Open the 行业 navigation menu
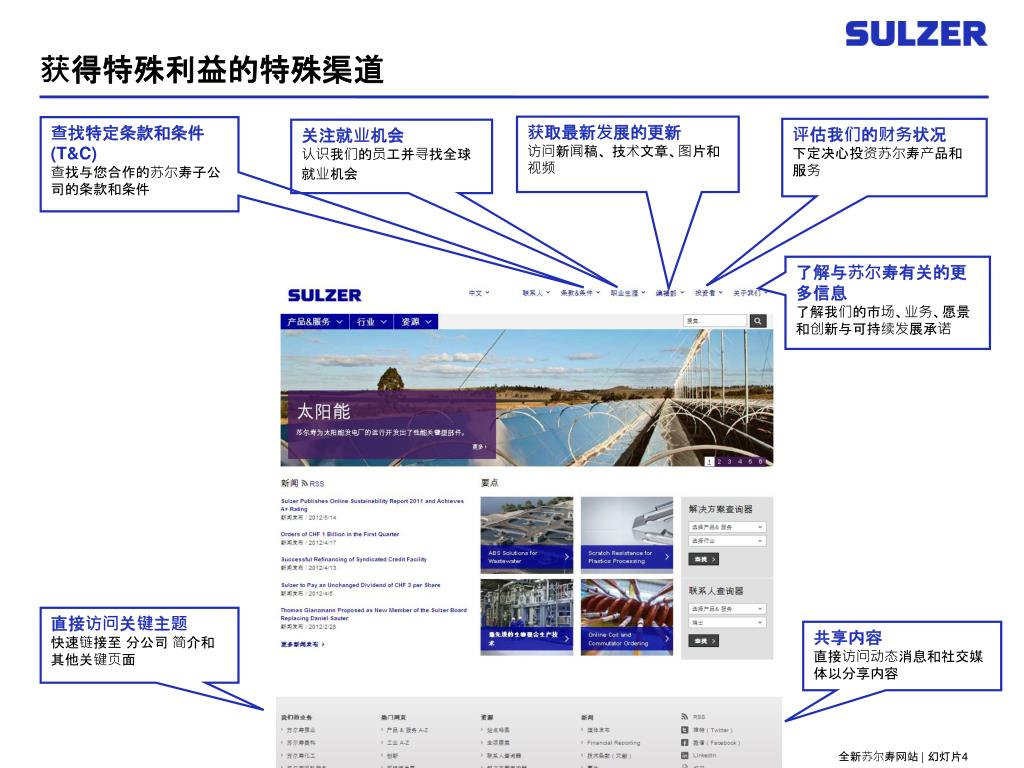 pos(372,321)
